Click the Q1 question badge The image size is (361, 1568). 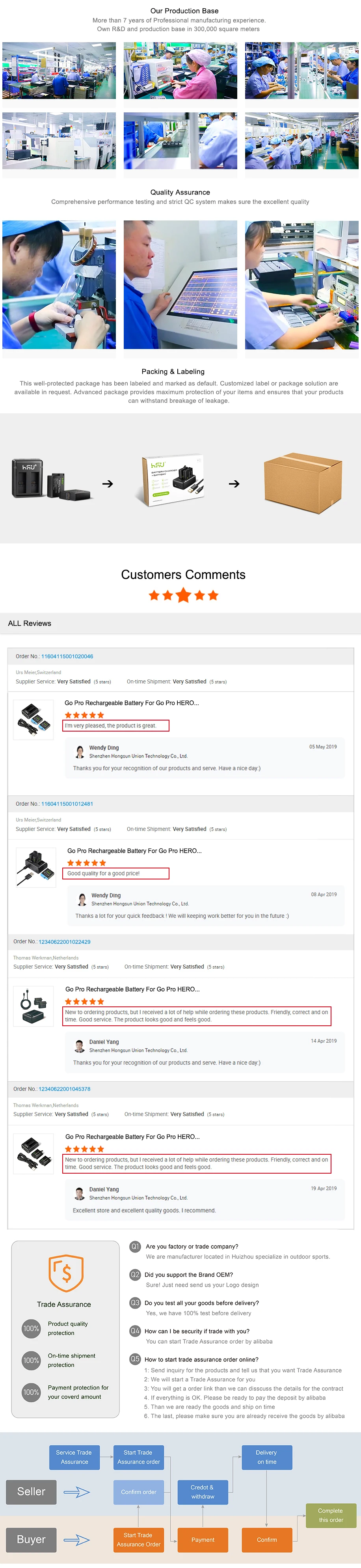[x=135, y=1246]
